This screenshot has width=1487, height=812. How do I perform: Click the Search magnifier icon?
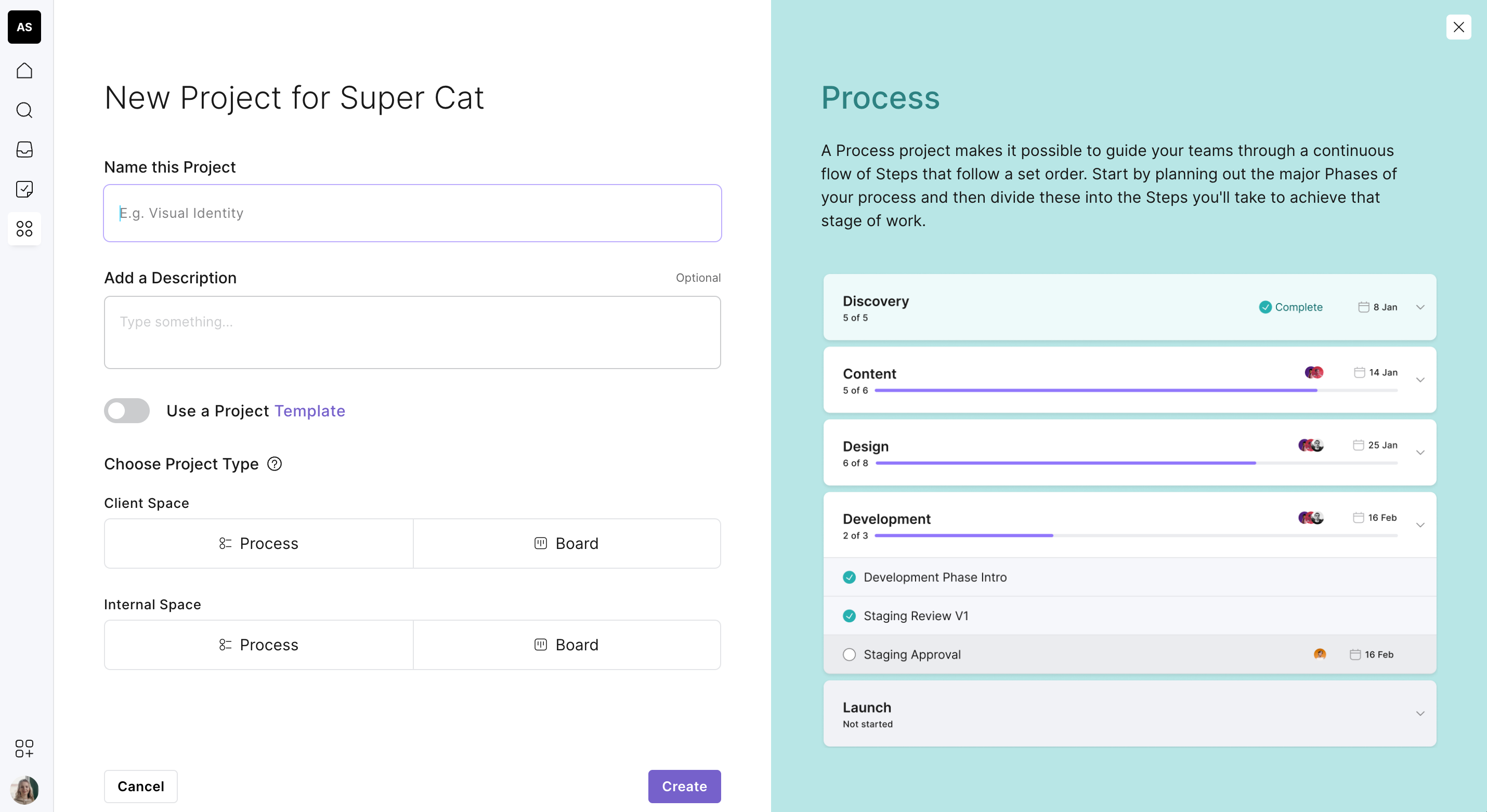(x=24, y=110)
